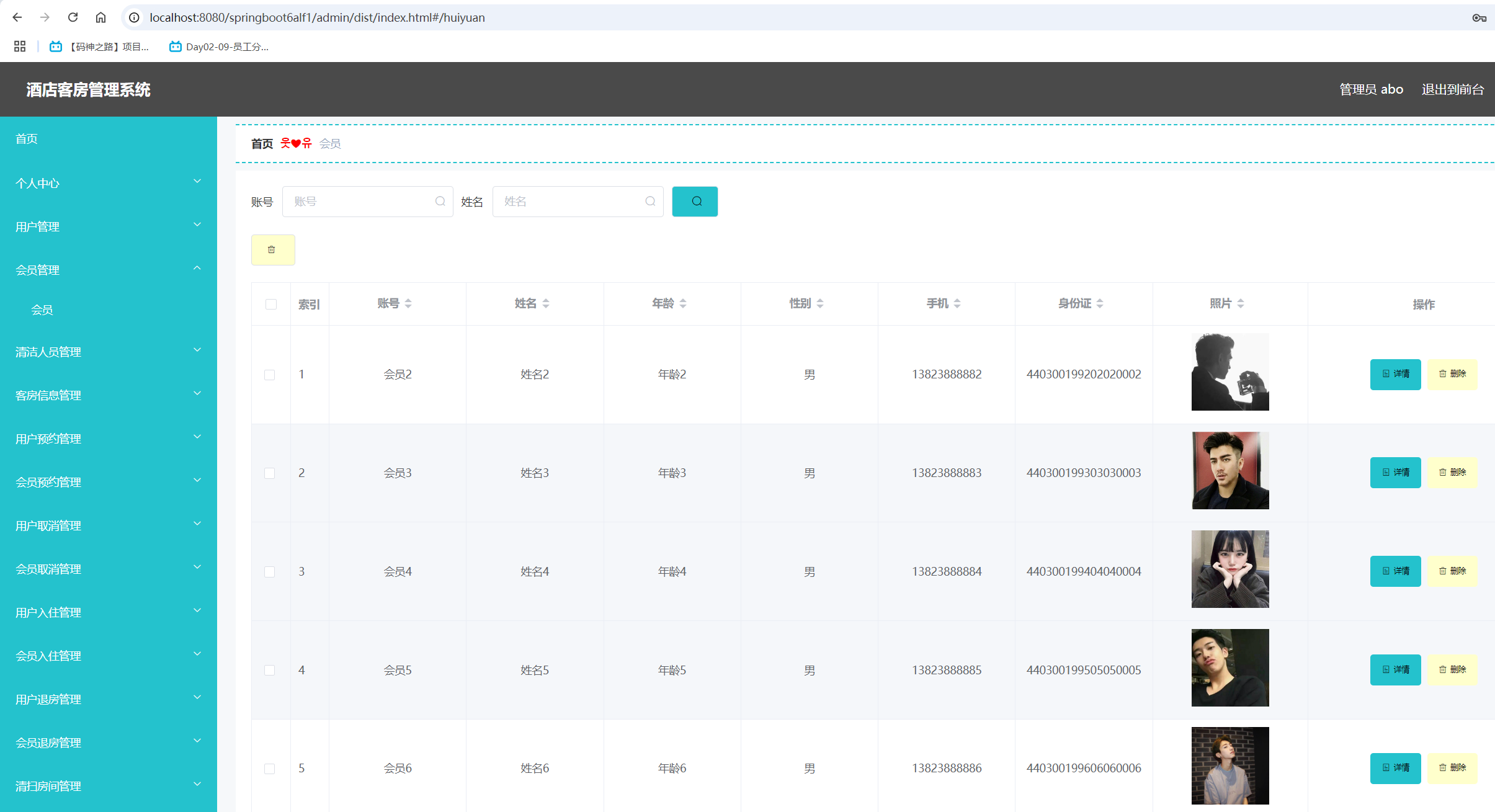
Task: Click 详情 button for 会员3
Action: click(1395, 473)
